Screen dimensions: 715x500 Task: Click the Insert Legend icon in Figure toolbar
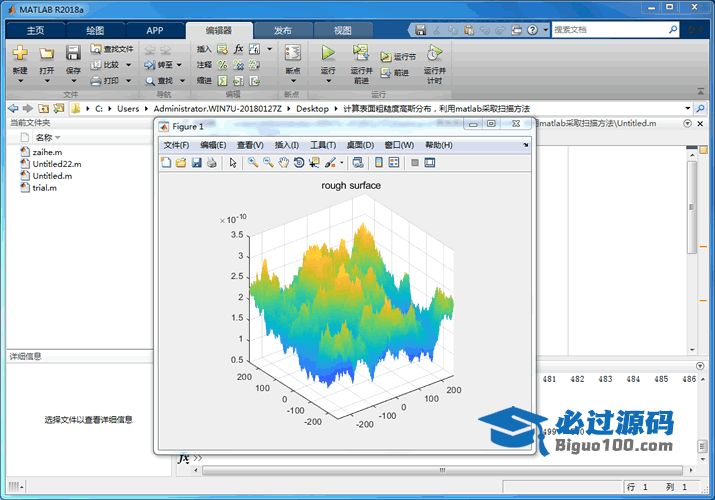(394, 162)
